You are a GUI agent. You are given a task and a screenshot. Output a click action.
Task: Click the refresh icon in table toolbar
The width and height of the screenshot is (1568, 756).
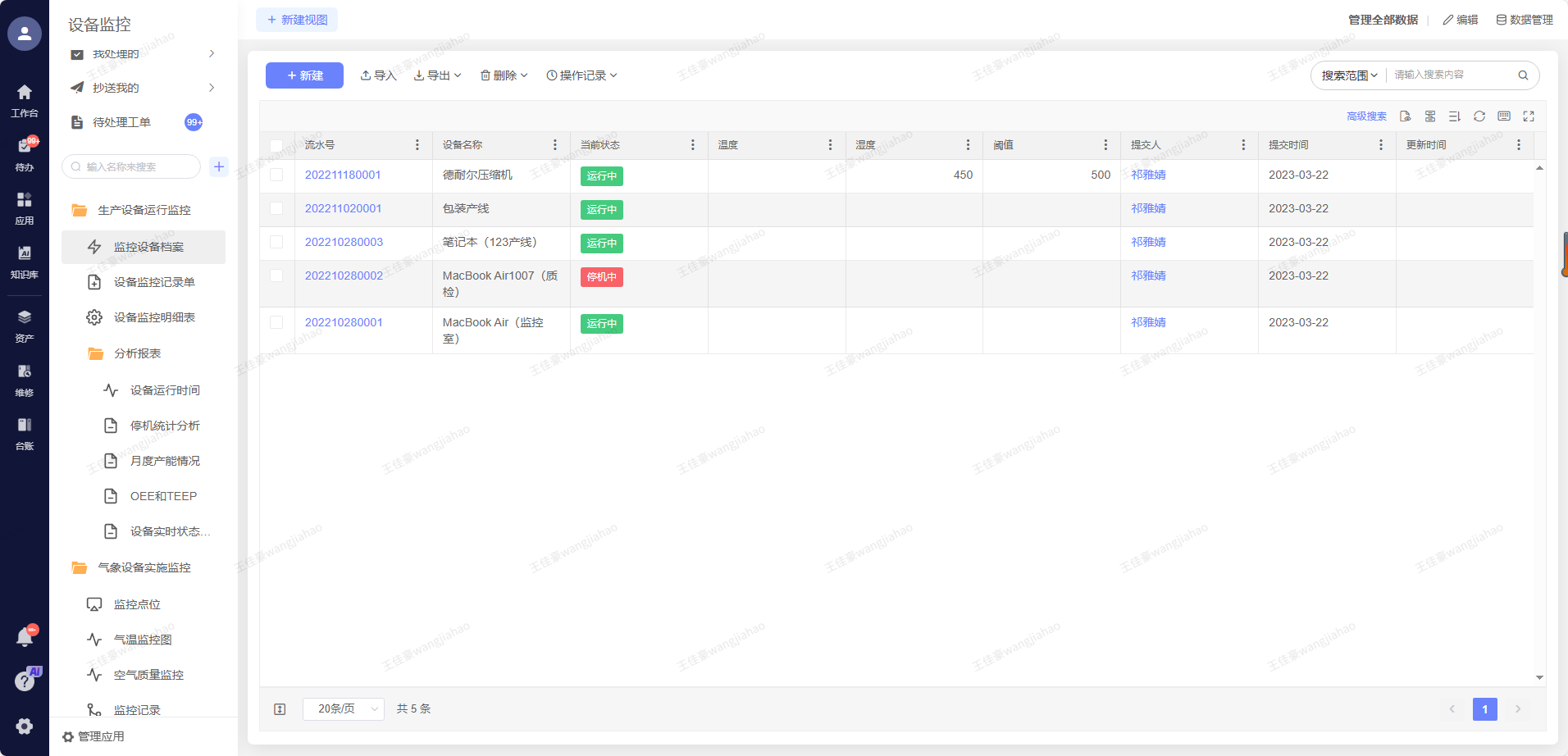pos(1479,116)
